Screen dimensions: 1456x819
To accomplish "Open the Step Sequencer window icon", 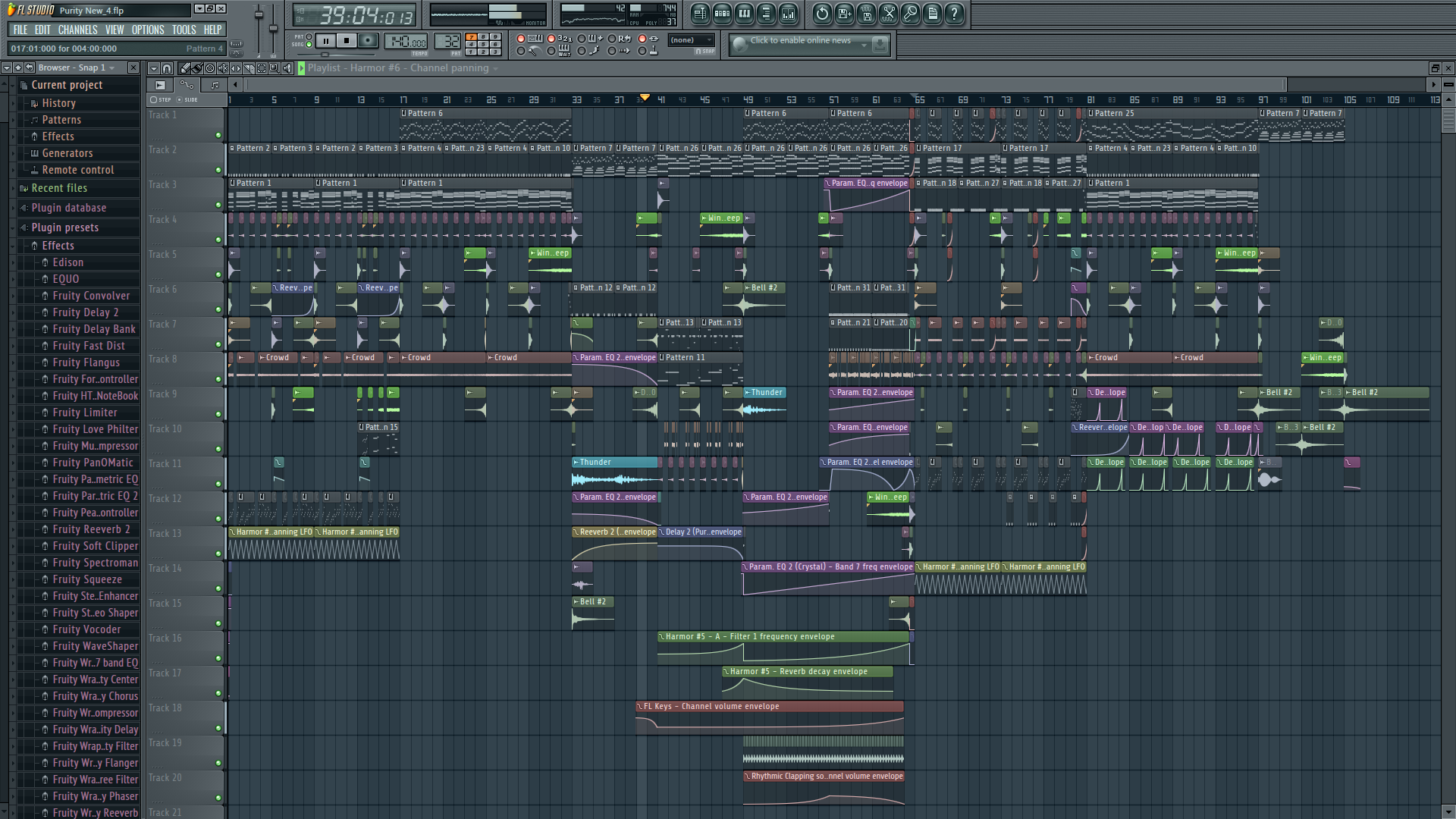I will [x=722, y=13].
